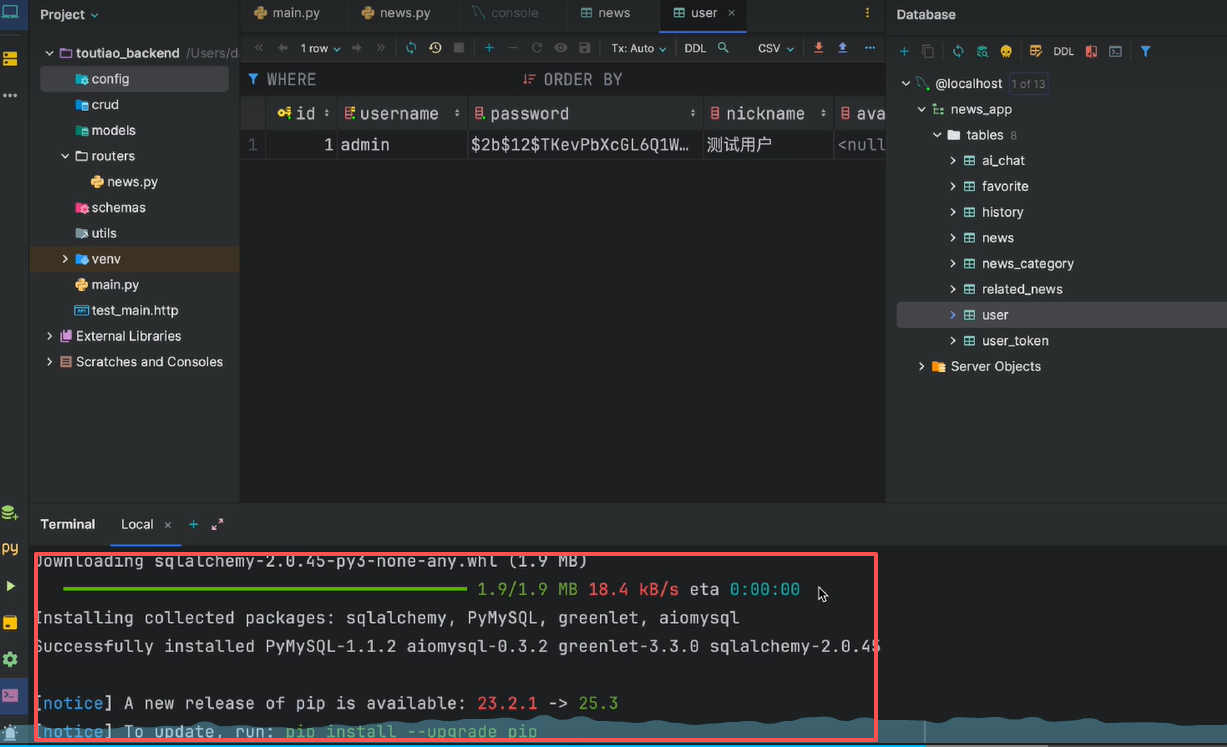Maximize the terminal panel
The image size is (1227, 747).
[x=217, y=524]
